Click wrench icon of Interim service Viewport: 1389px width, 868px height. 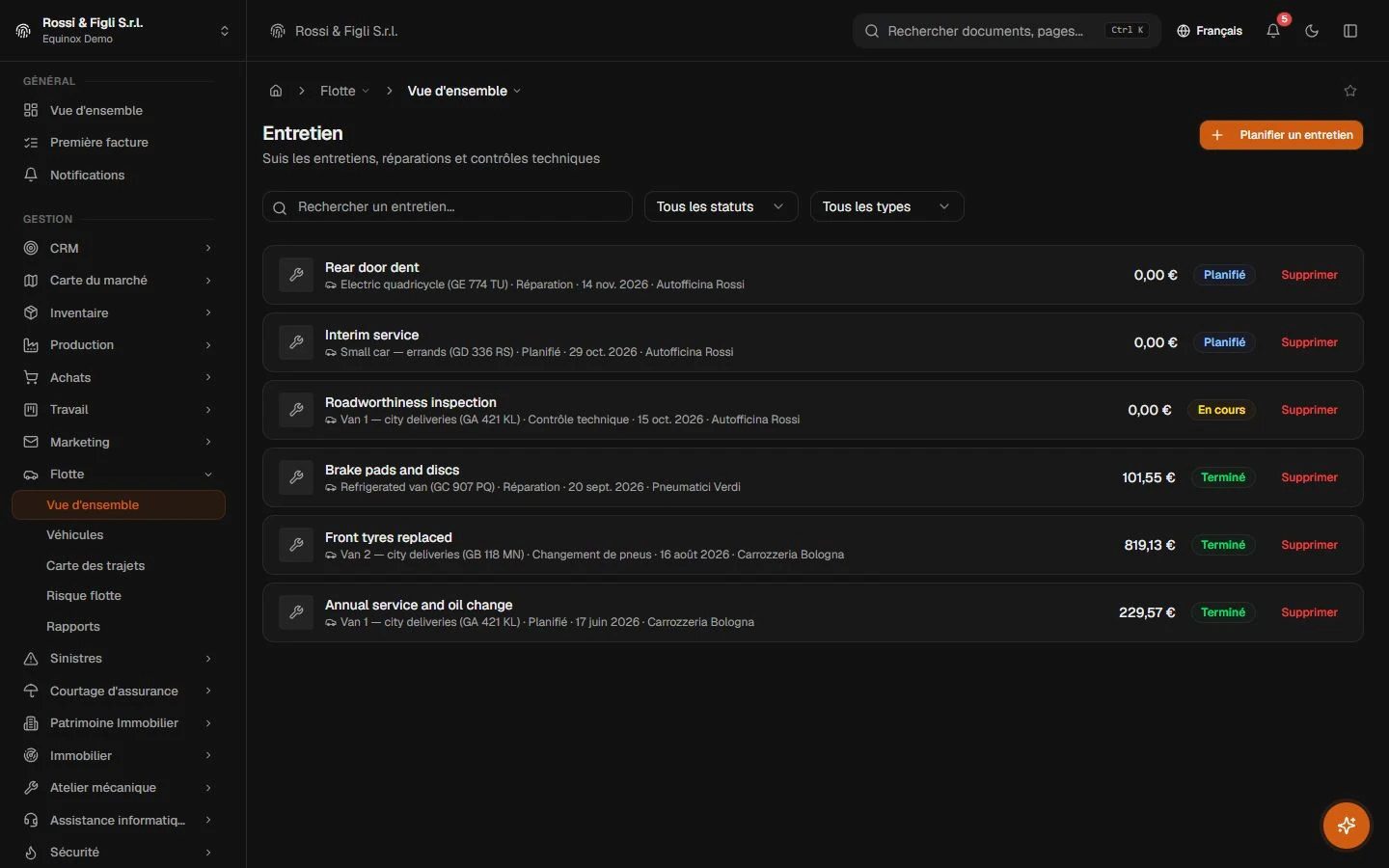tap(296, 342)
